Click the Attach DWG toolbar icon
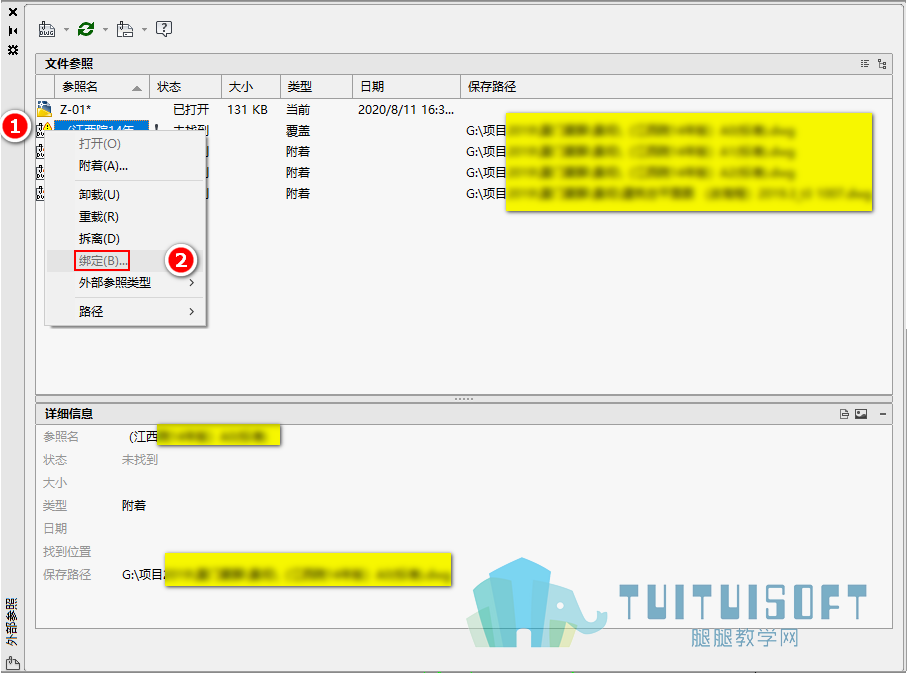 [x=47, y=29]
